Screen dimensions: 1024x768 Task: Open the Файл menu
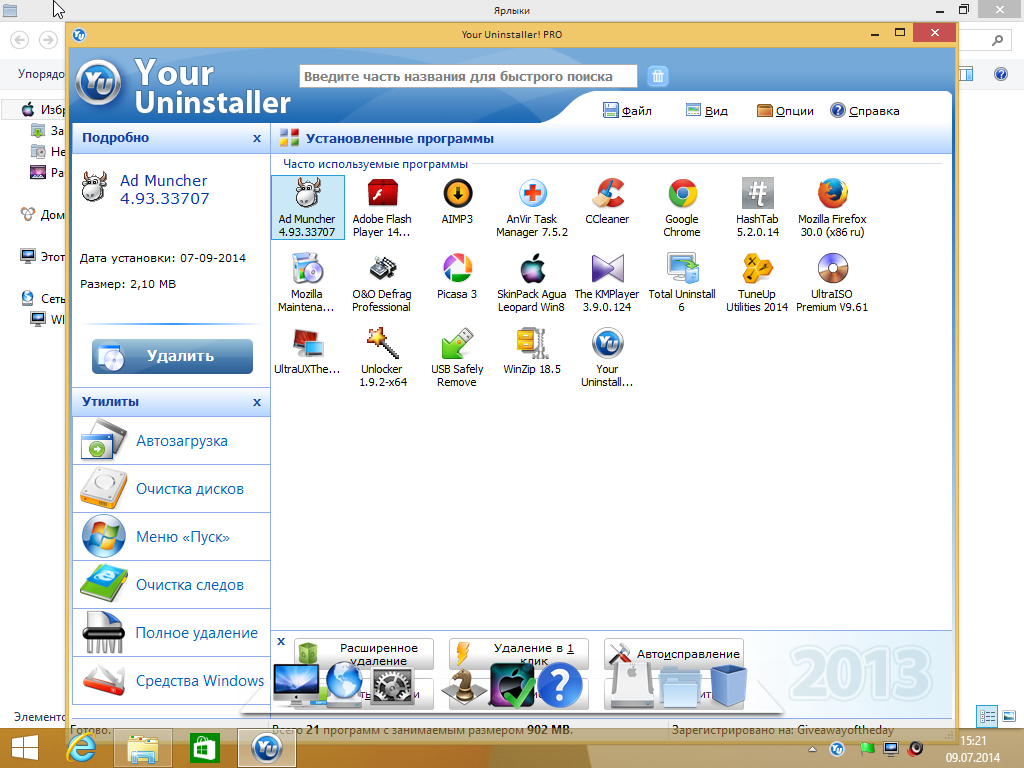pyautogui.click(x=628, y=110)
